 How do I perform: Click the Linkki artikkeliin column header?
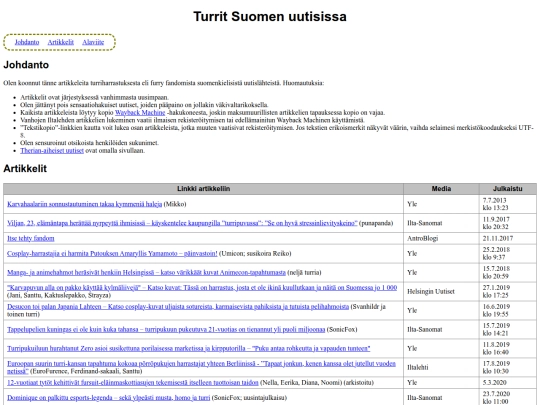click(x=204, y=189)
